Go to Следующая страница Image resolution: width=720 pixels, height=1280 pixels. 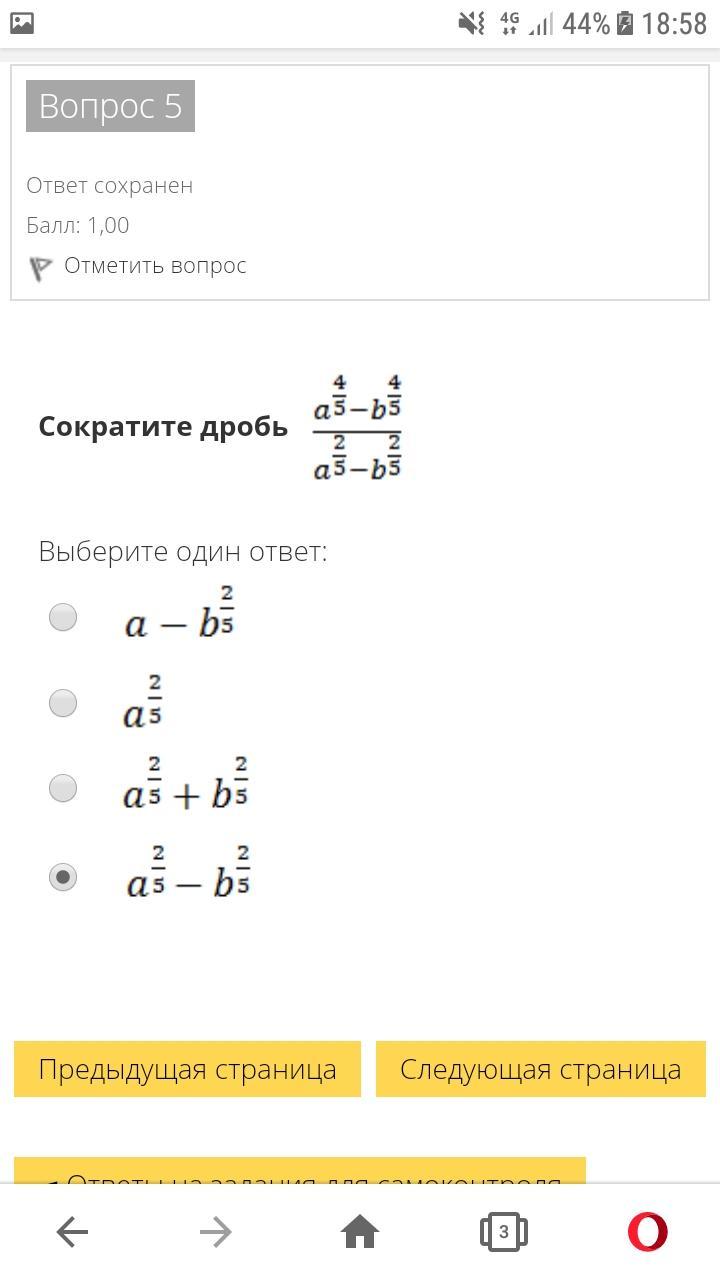point(540,1069)
